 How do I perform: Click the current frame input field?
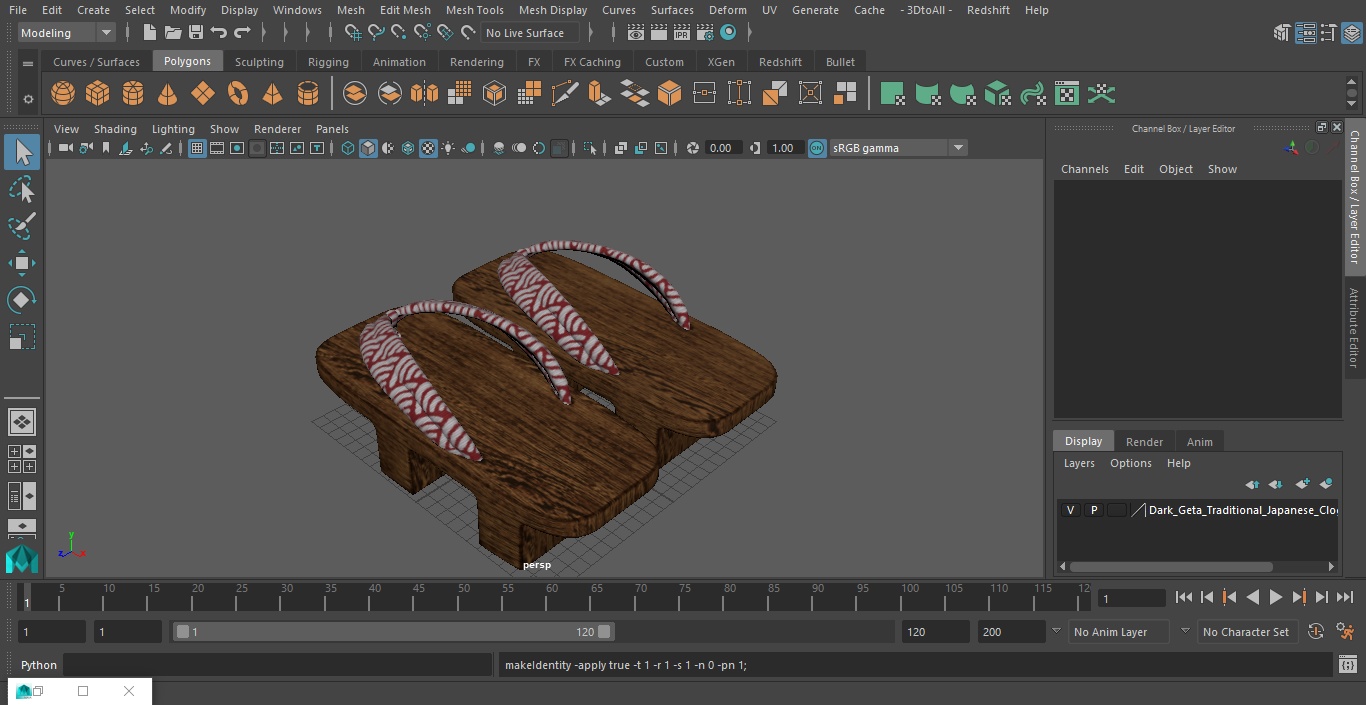(x=1131, y=599)
